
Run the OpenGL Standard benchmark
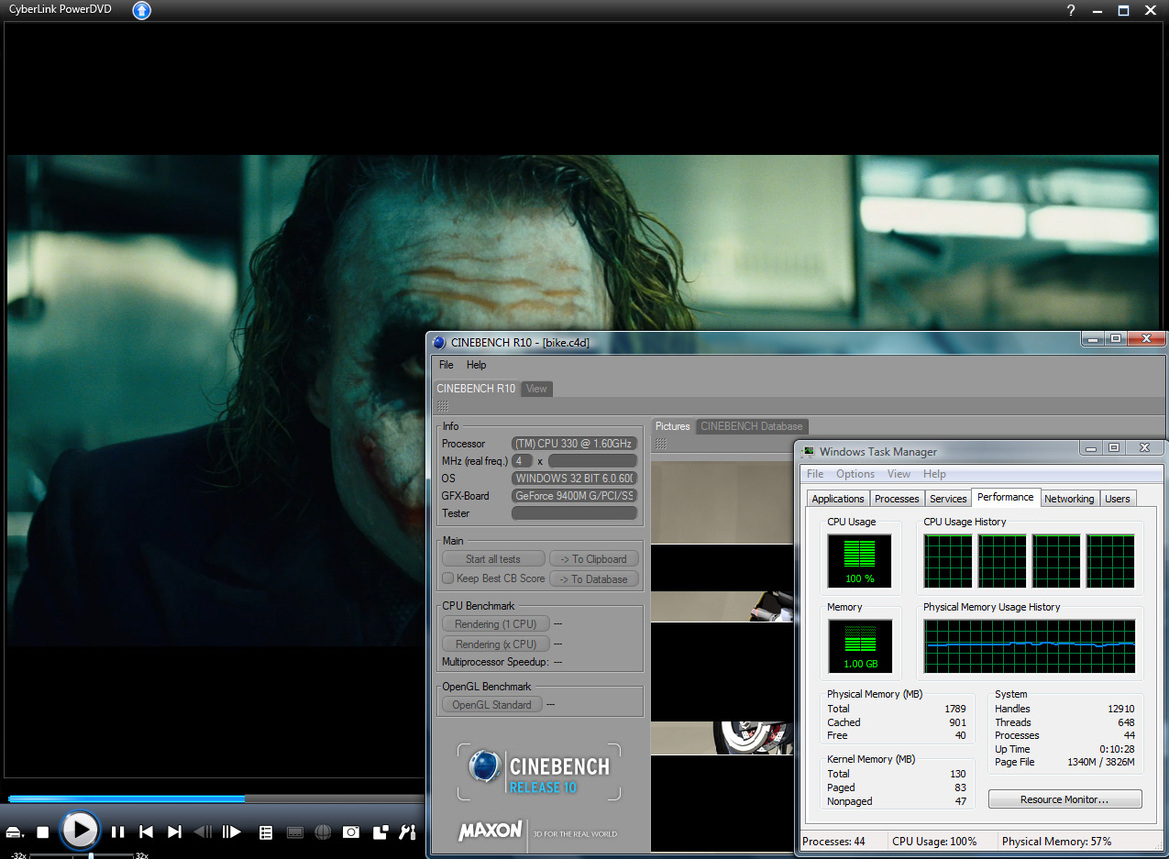pos(491,705)
